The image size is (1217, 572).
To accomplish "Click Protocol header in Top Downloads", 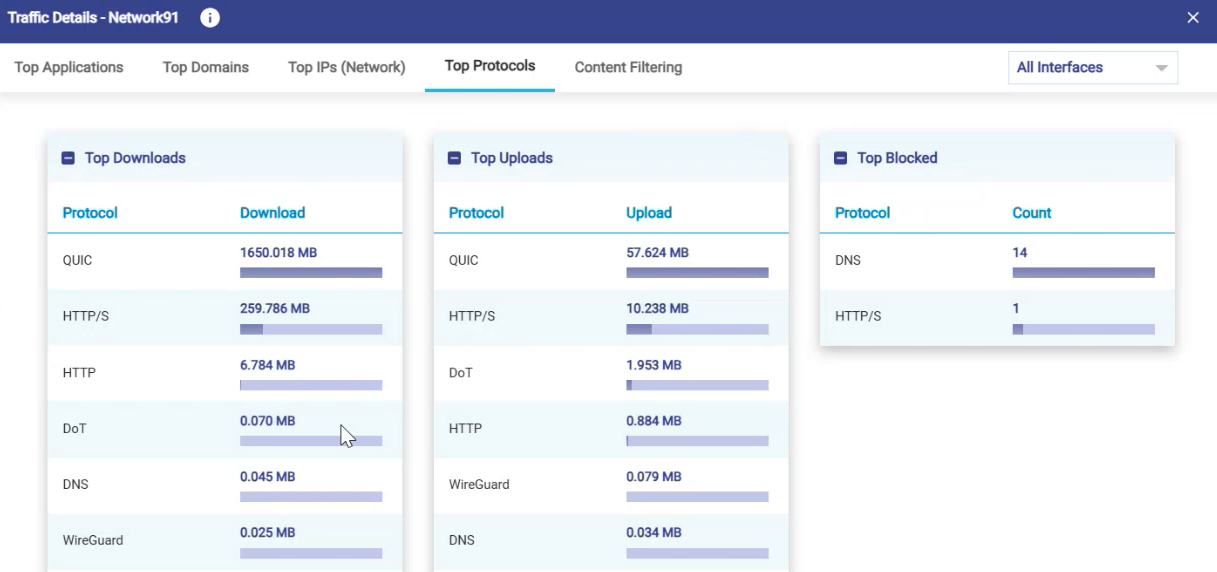I will pos(90,213).
